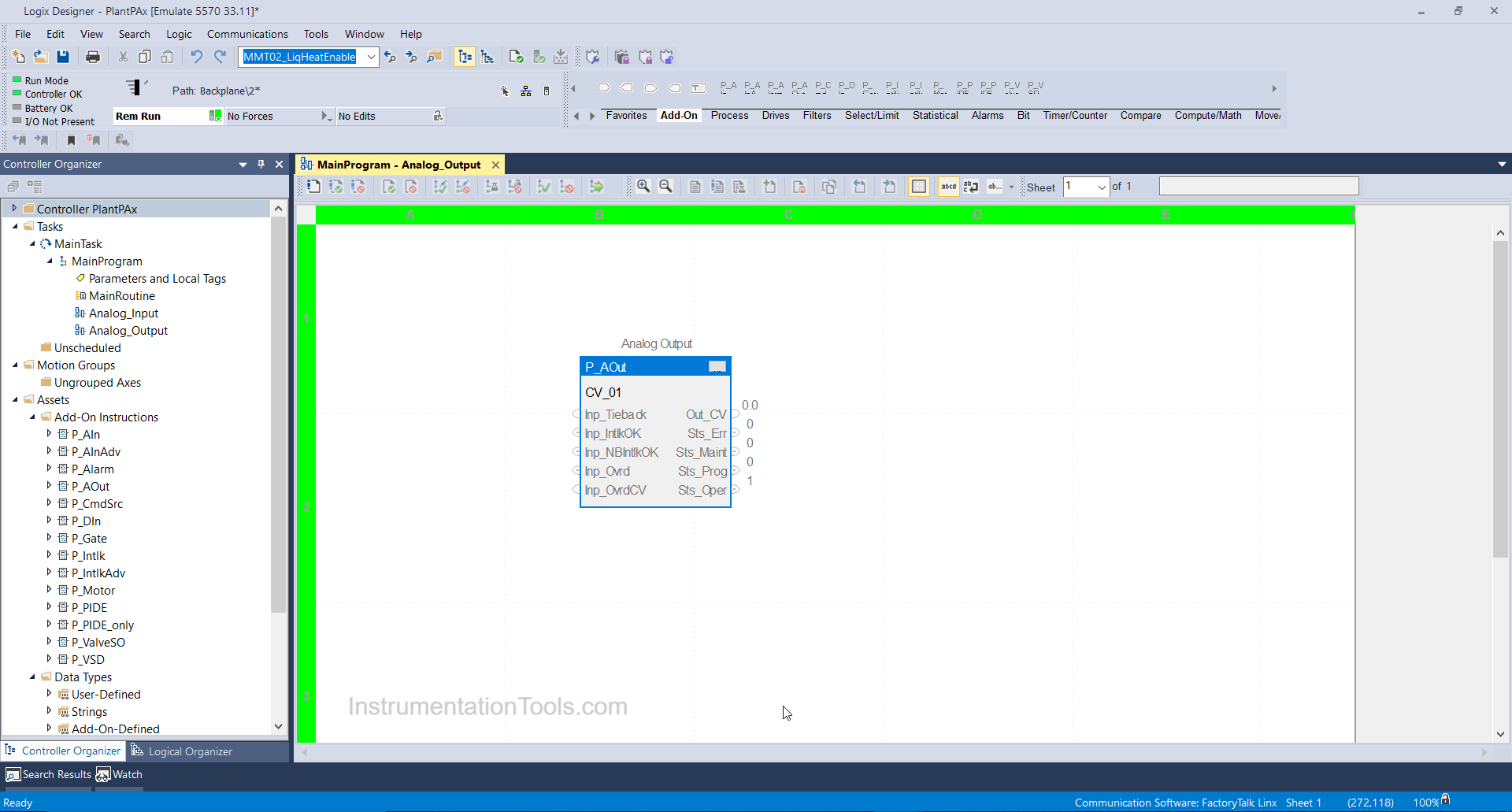1512x812 pixels.
Task: Toggle the sheet grid display button
Action: pos(919,187)
